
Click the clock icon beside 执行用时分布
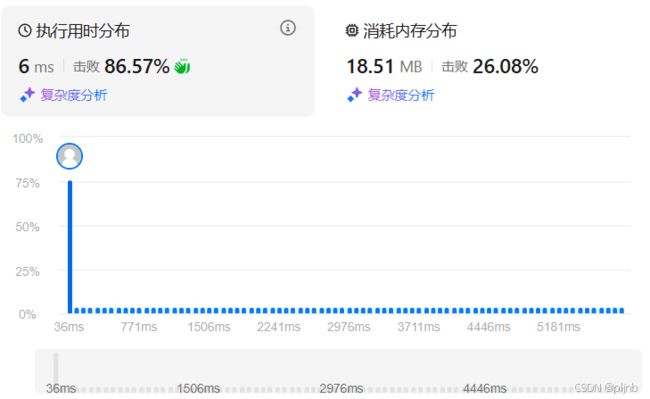coord(25,31)
